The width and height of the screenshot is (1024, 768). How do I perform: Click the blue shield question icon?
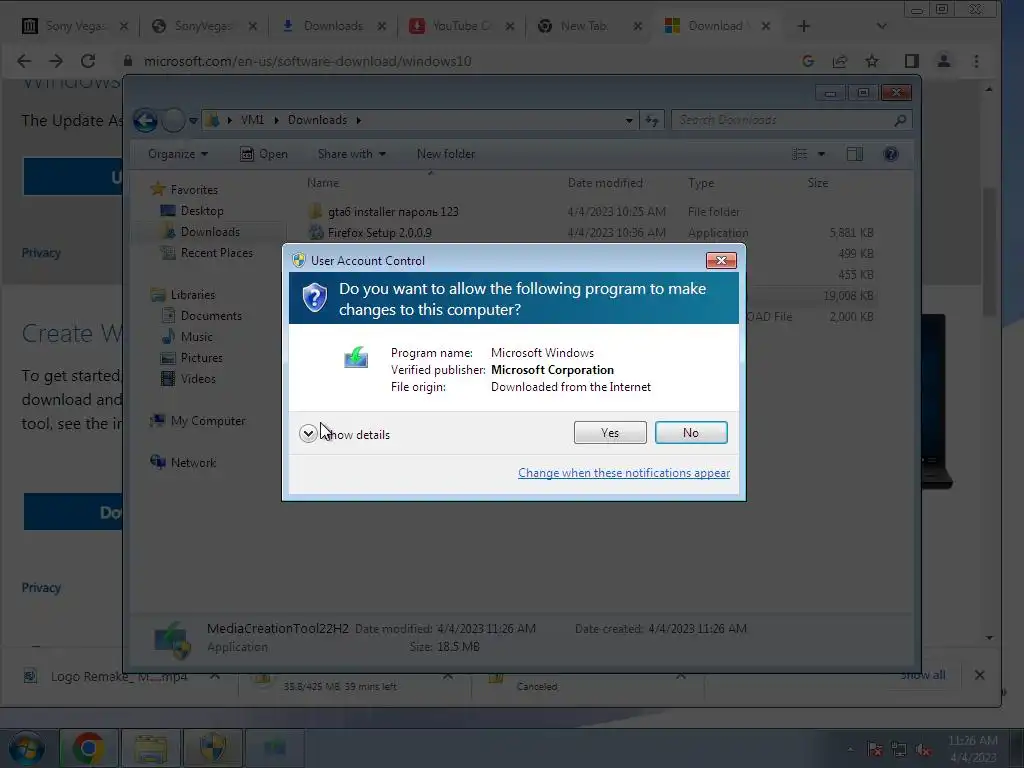pyautogui.click(x=314, y=298)
